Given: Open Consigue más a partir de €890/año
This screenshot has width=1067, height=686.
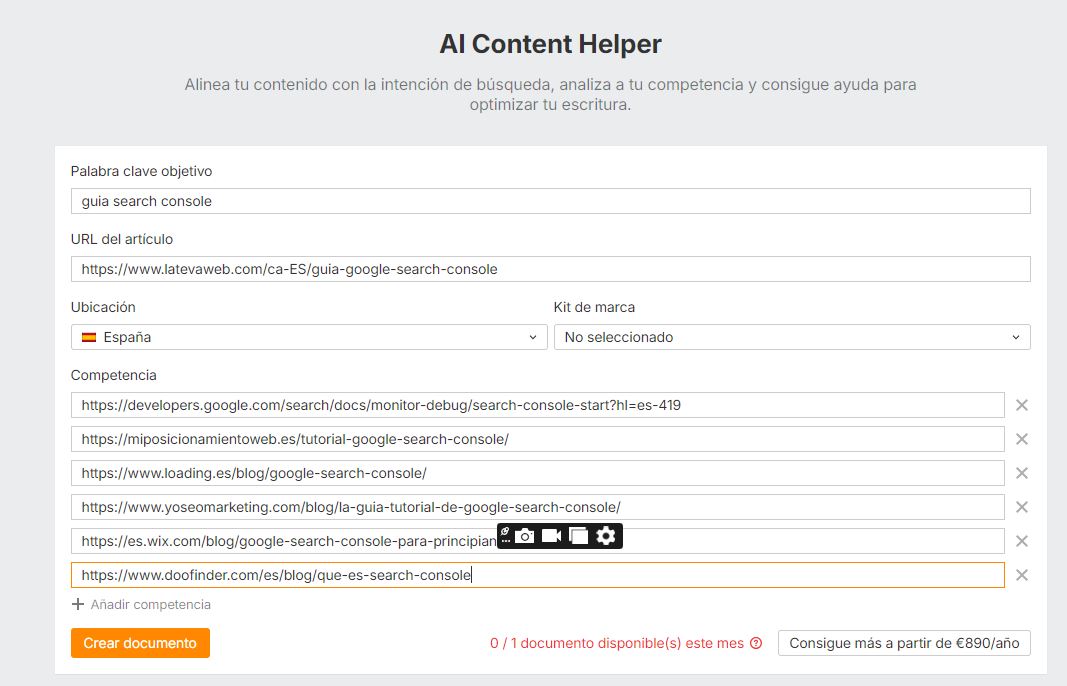Looking at the screenshot, I should coord(904,643).
